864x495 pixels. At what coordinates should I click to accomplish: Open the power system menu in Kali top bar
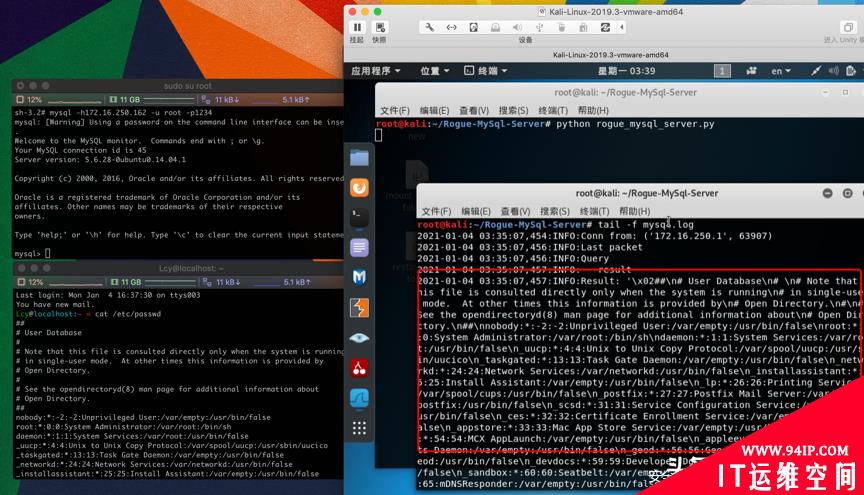(x=851, y=71)
